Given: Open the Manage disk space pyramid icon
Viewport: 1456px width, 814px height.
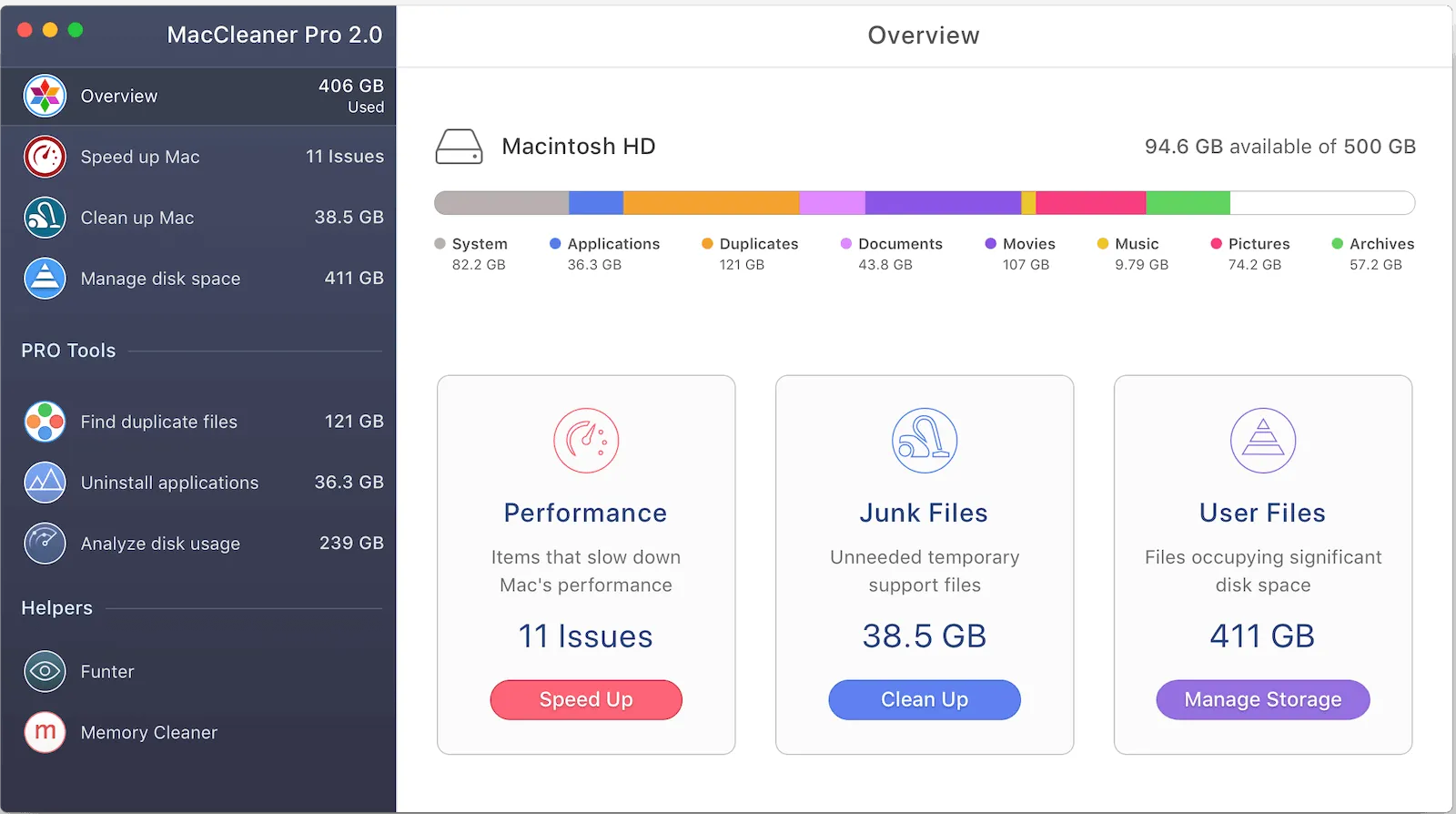Looking at the screenshot, I should pos(45,279).
